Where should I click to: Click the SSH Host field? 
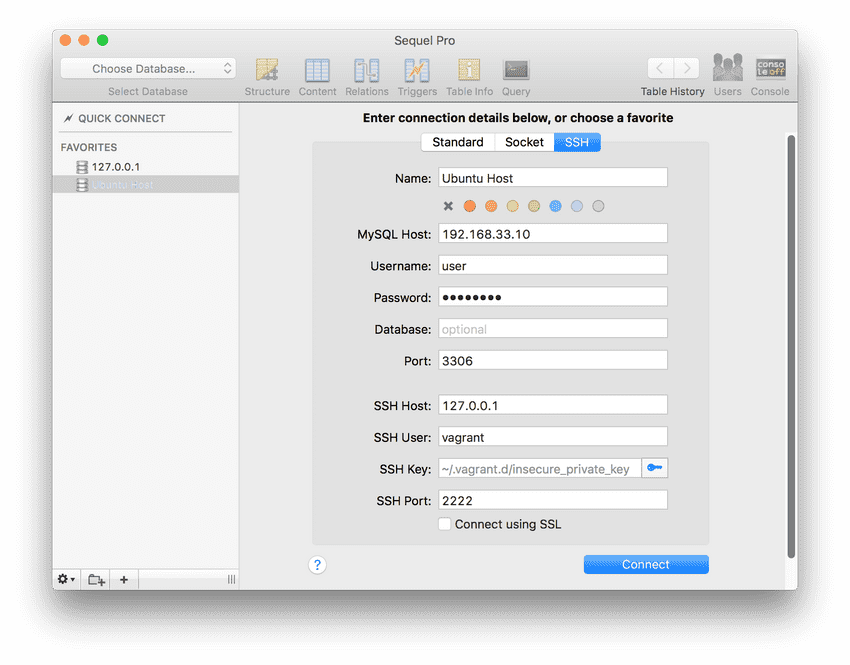553,405
